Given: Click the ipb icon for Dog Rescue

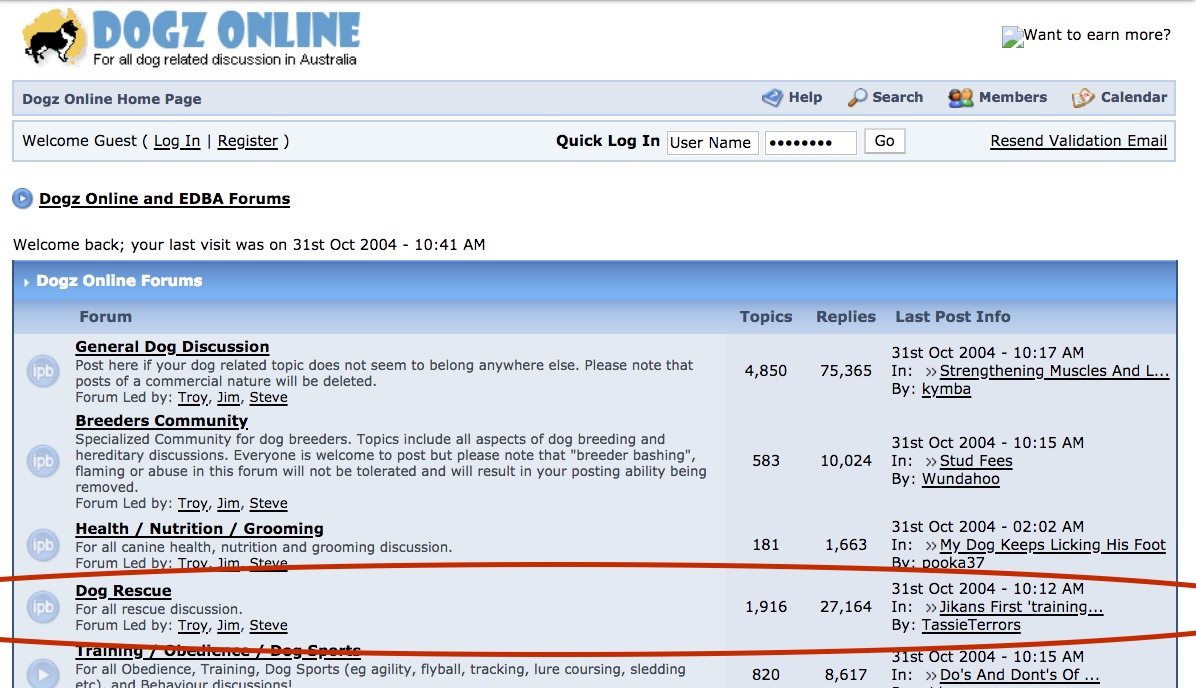Looking at the screenshot, I should click(43, 607).
